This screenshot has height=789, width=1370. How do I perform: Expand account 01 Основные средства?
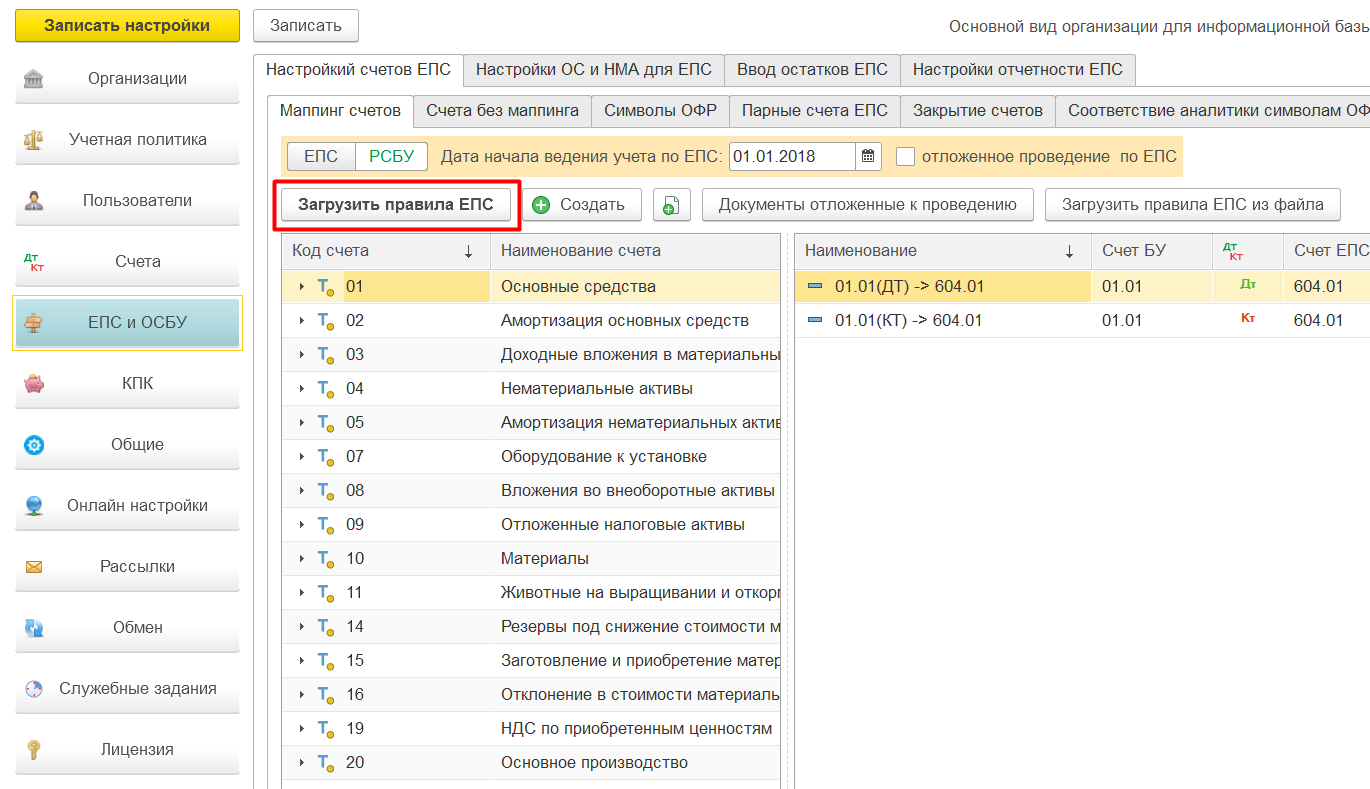coord(301,288)
